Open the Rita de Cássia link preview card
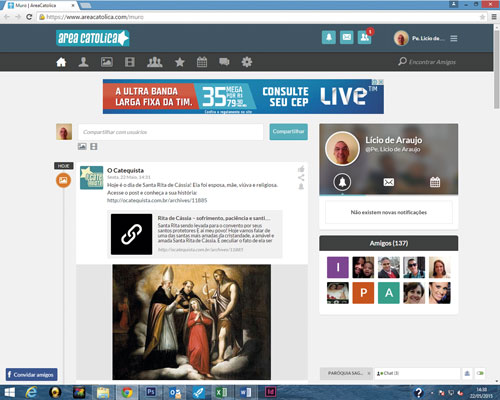This screenshot has width=500, height=400. [x=196, y=234]
